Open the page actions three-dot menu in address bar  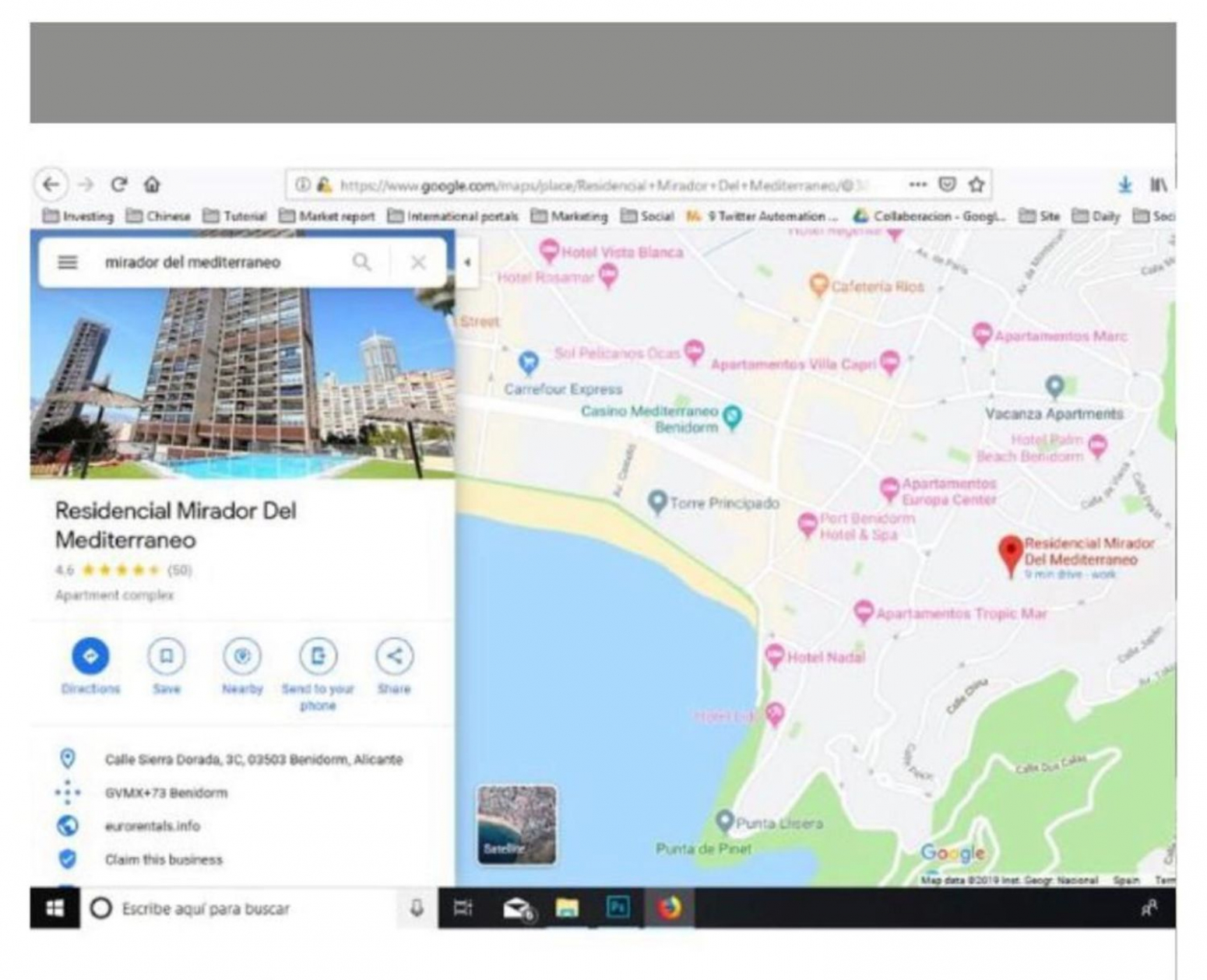click(918, 184)
